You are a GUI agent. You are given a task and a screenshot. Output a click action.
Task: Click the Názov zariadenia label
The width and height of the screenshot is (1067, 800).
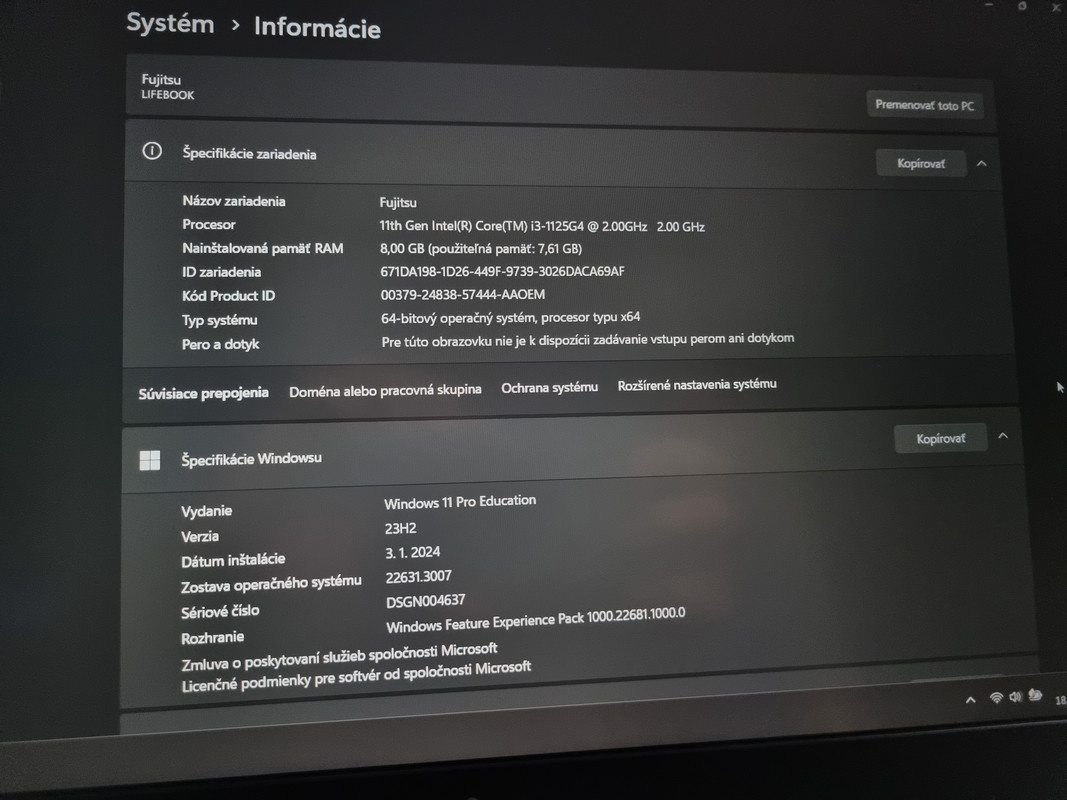click(234, 201)
